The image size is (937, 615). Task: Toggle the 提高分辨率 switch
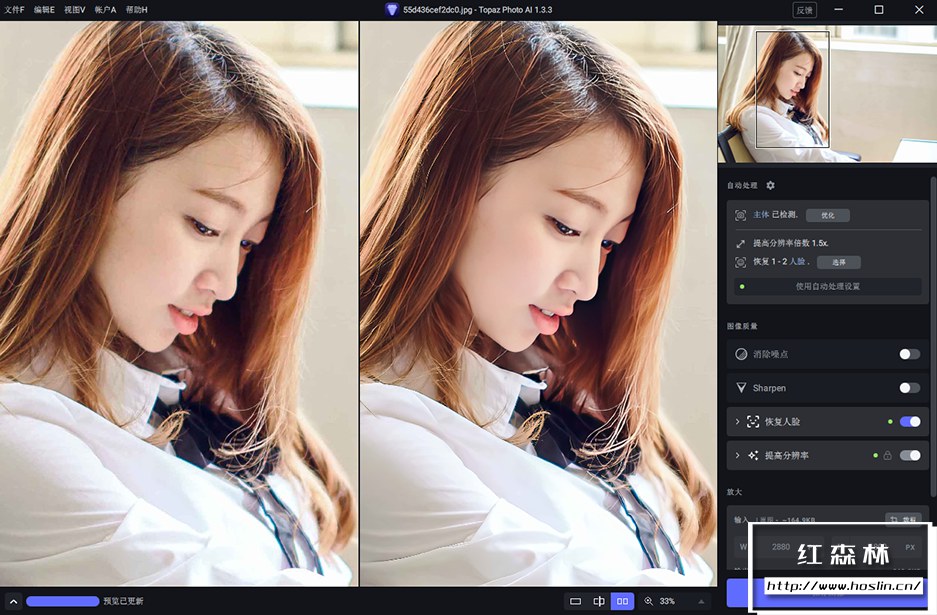click(910, 455)
